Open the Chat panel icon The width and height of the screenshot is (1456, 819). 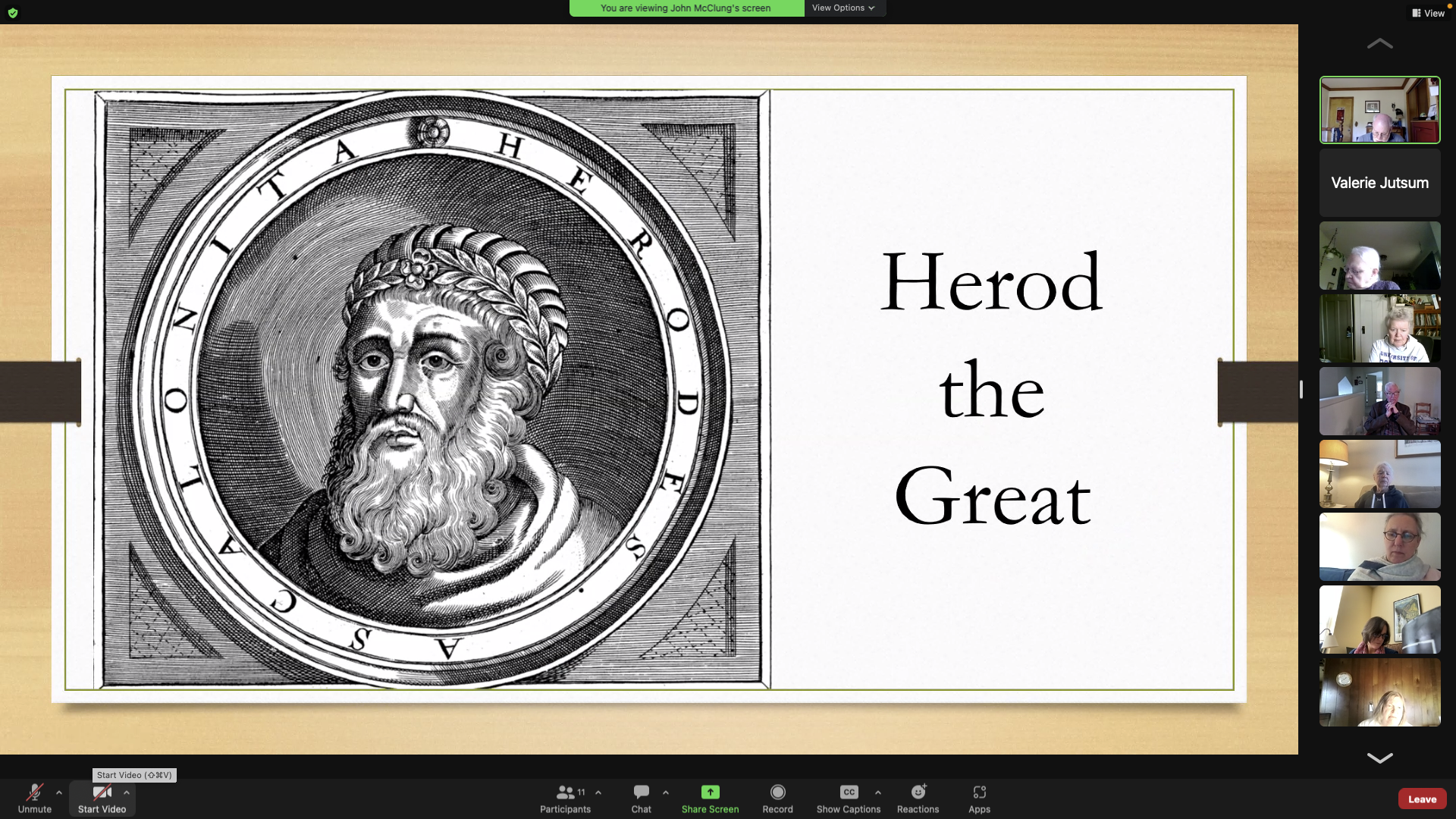point(641,792)
